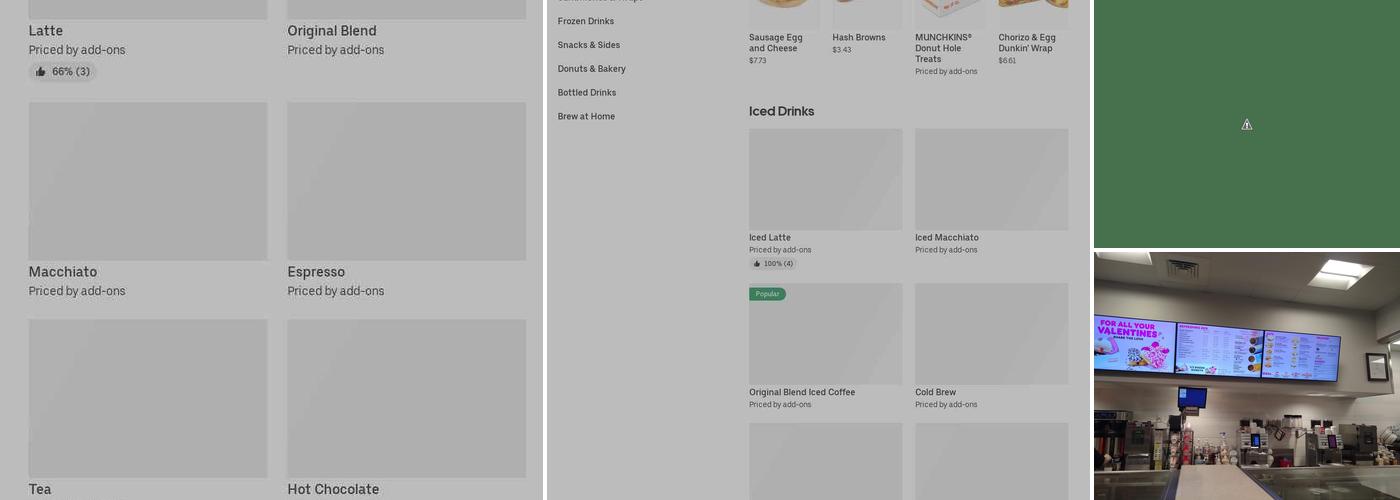1400x500 pixels.
Task: Click the Chorizo & Egg Dunkin' Wrap name
Action: pyautogui.click(x=1027, y=43)
